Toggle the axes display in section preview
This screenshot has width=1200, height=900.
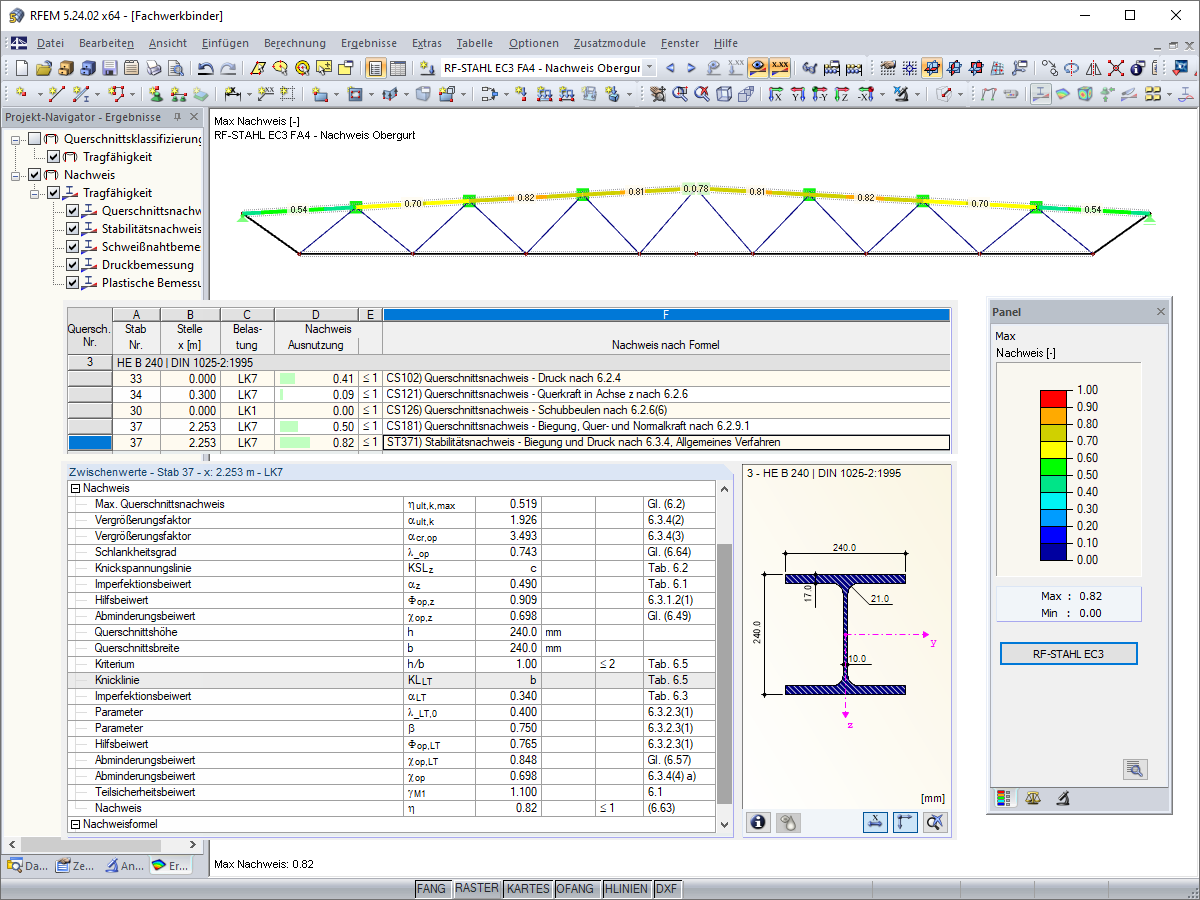[905, 822]
